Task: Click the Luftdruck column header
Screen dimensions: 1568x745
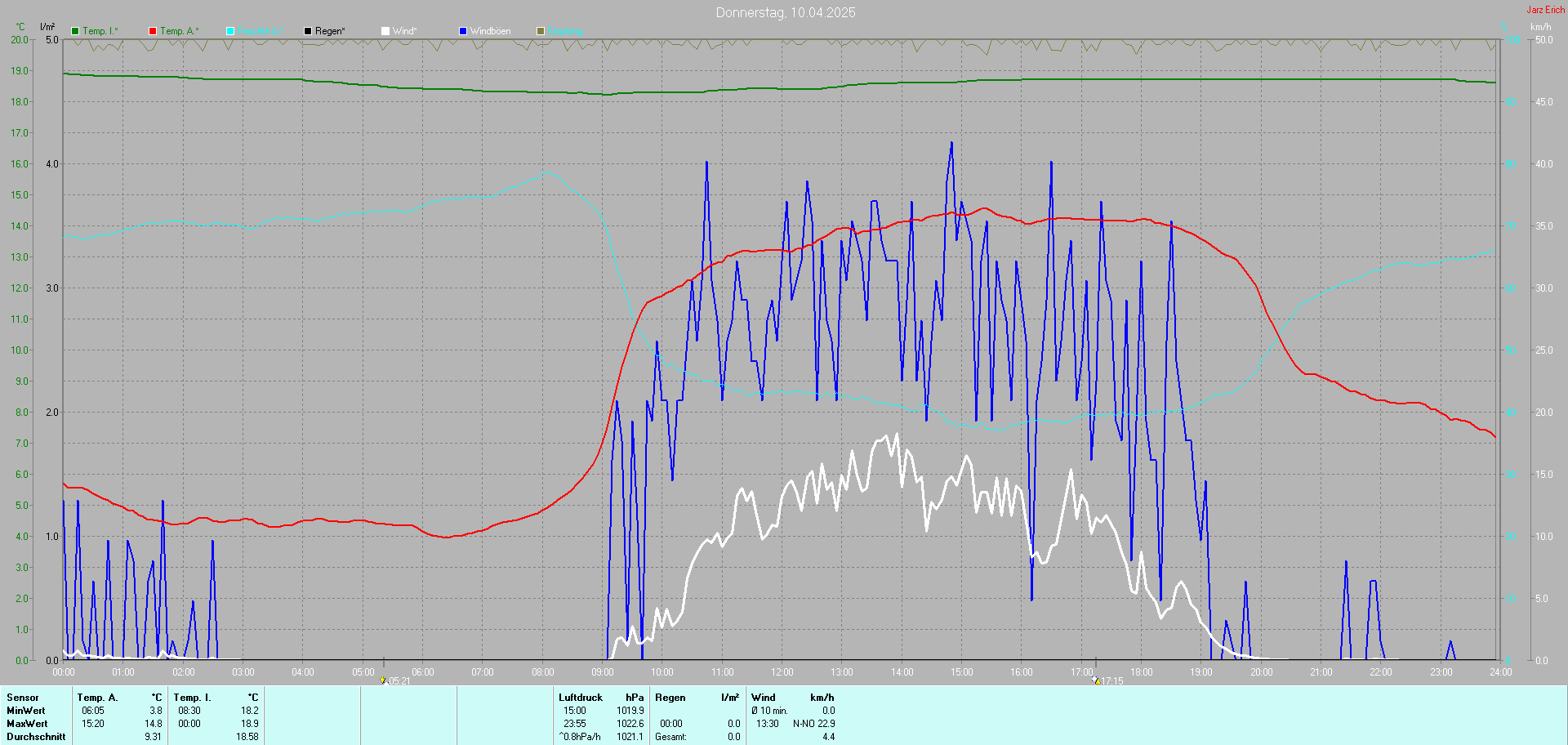Action: point(581,698)
